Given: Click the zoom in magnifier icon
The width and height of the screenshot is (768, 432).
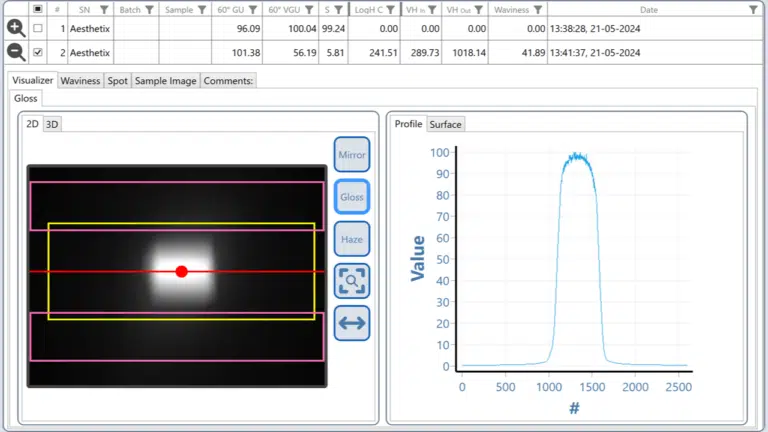Looking at the screenshot, I should pyautogui.click(x=16, y=29).
